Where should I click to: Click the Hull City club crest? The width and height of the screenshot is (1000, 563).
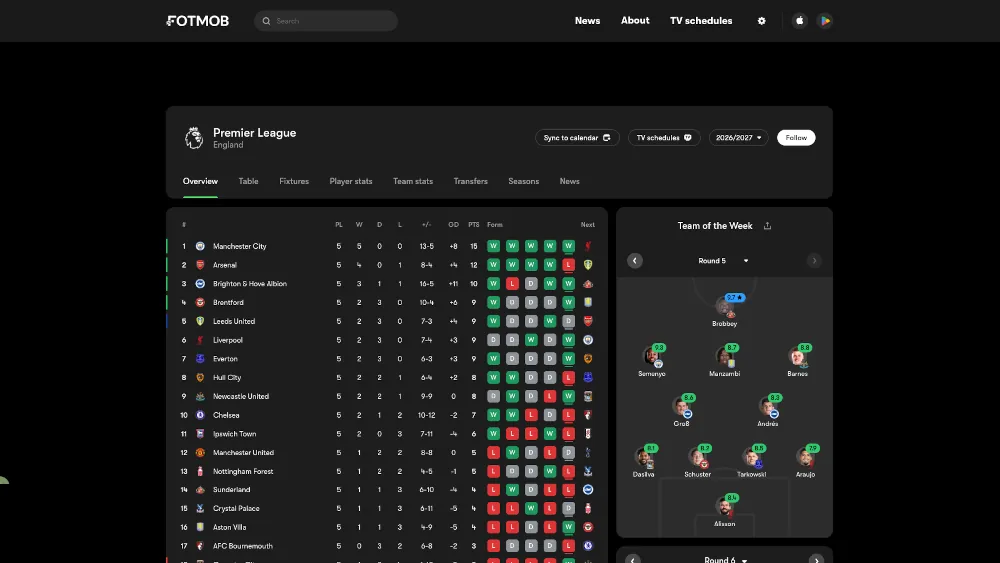pos(200,377)
